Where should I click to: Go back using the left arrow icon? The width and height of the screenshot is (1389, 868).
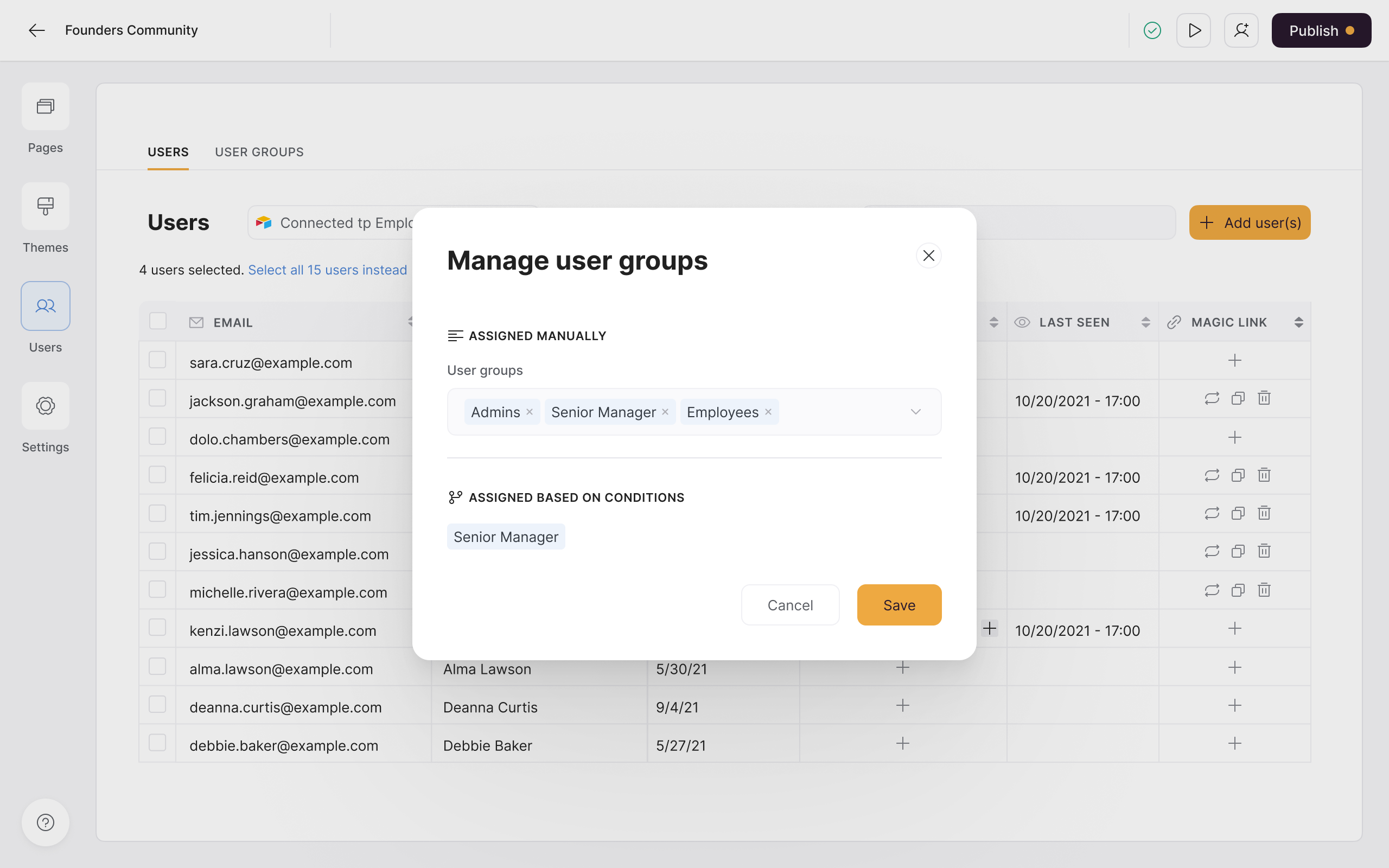click(37, 30)
